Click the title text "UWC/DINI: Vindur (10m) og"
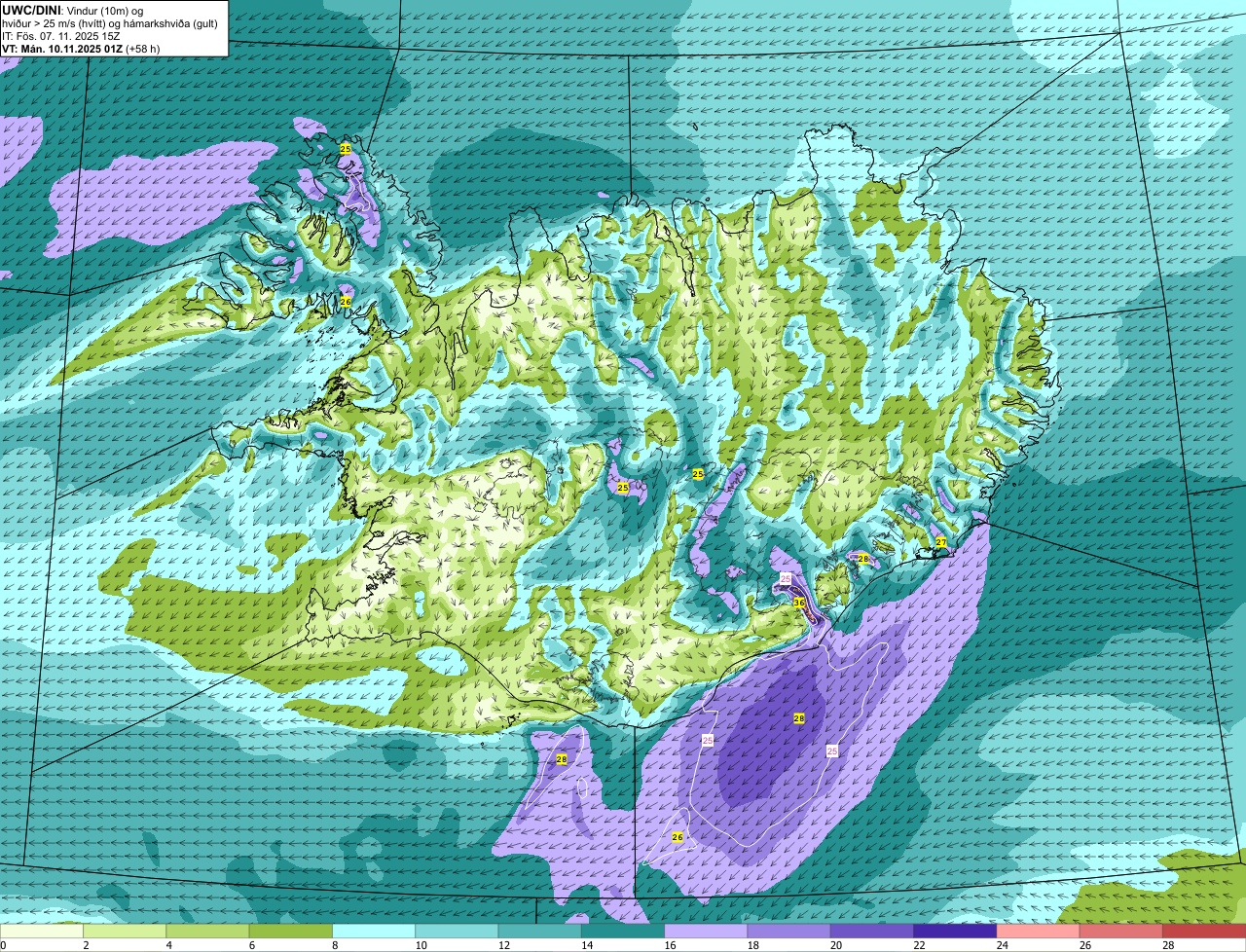Image resolution: width=1246 pixels, height=952 pixels. point(73,10)
